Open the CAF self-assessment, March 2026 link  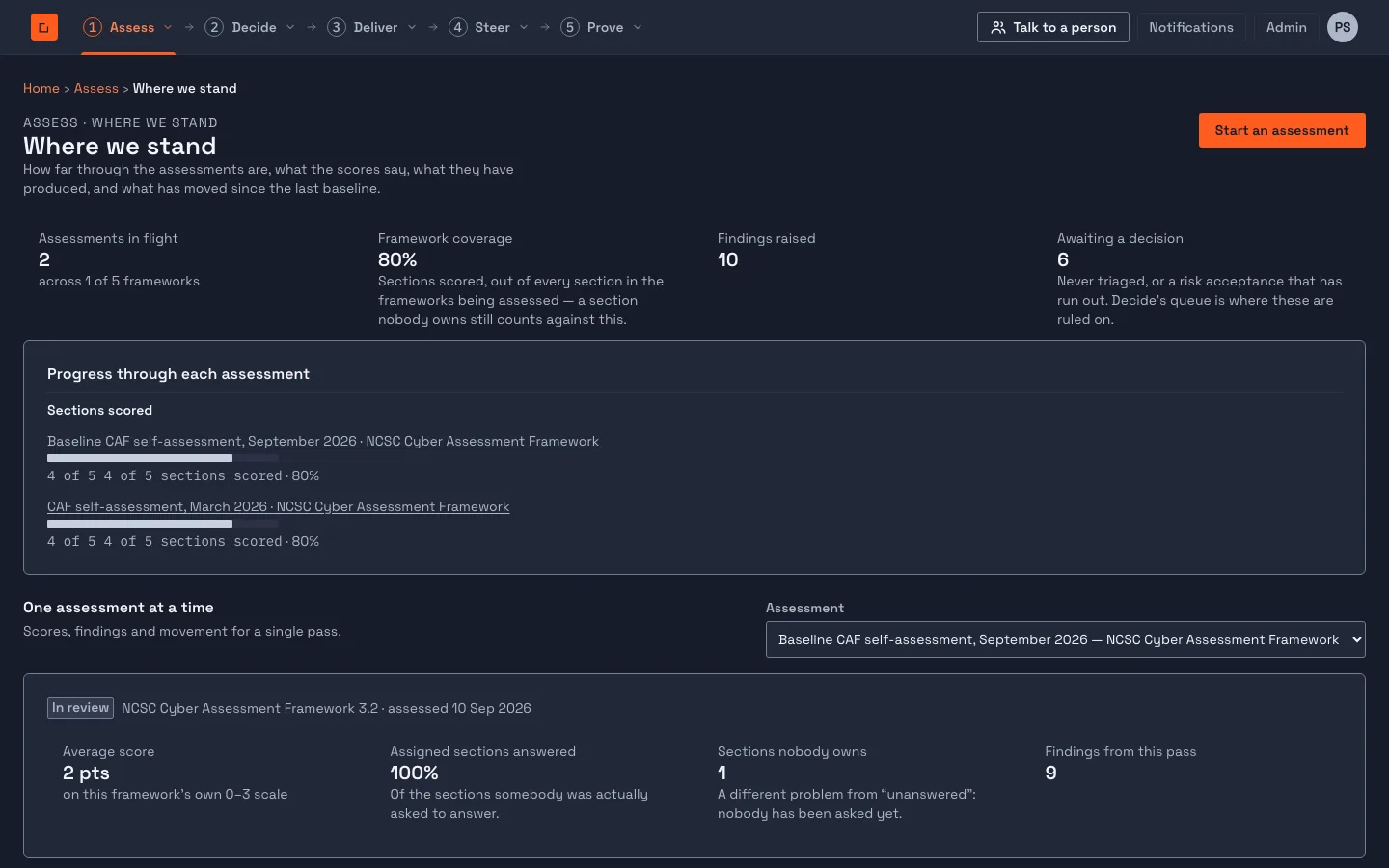(x=279, y=506)
